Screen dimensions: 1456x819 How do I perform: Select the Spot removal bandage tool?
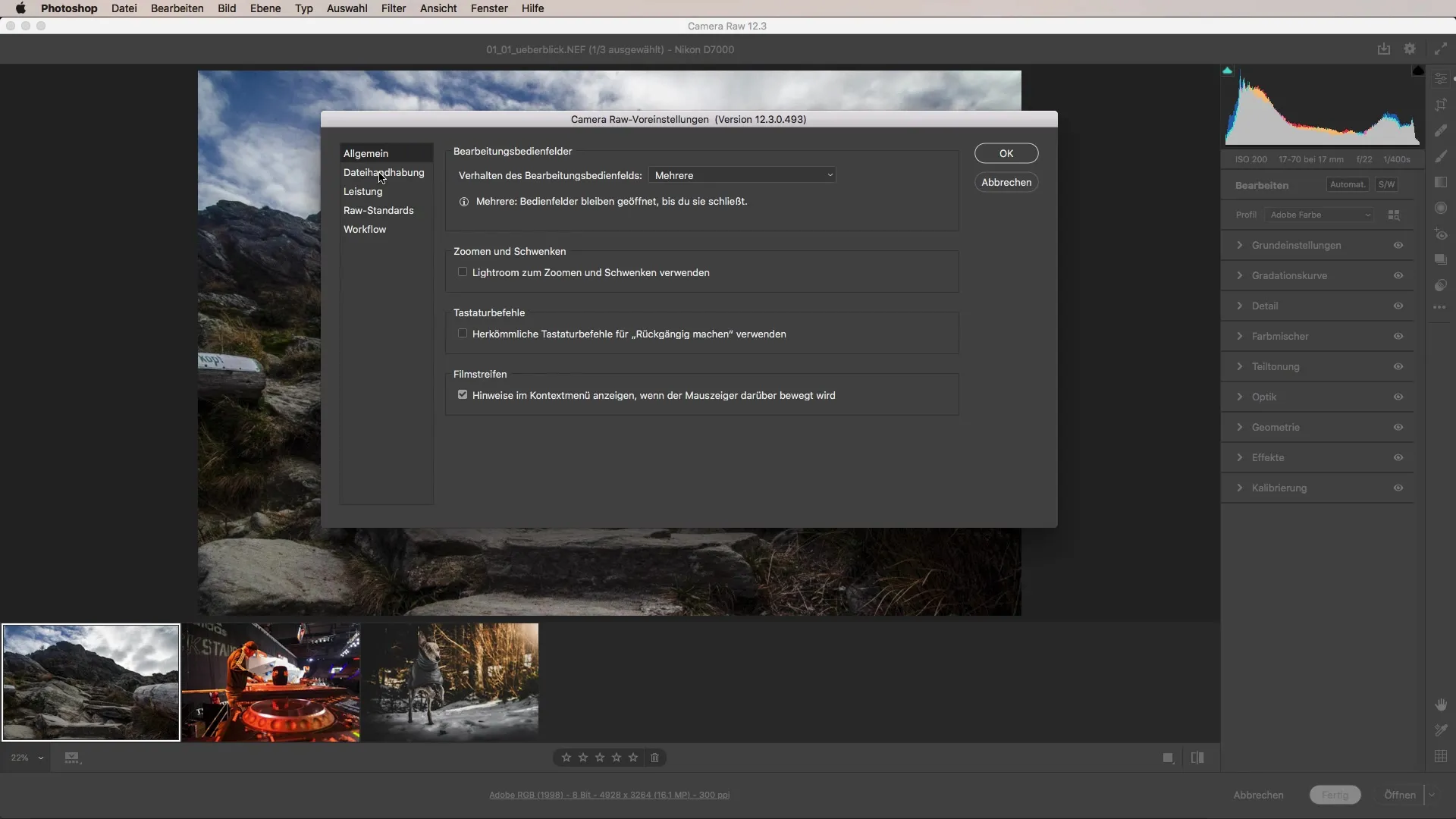point(1441,130)
